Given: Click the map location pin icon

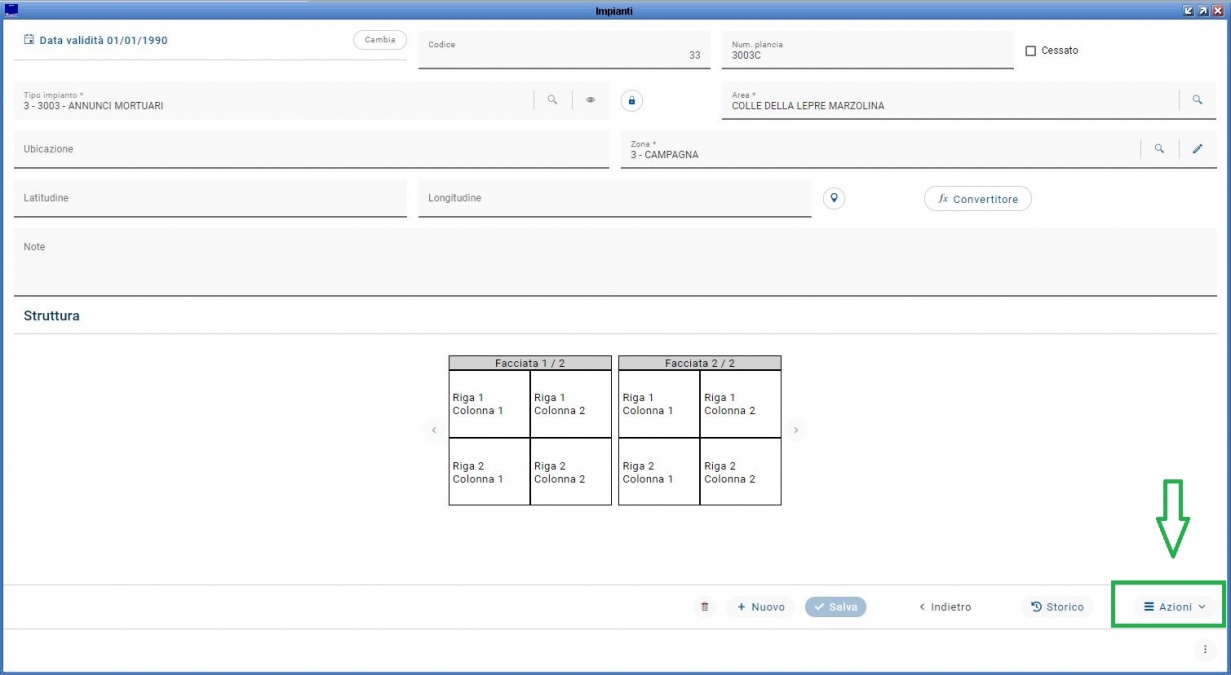Looking at the screenshot, I should (834, 198).
